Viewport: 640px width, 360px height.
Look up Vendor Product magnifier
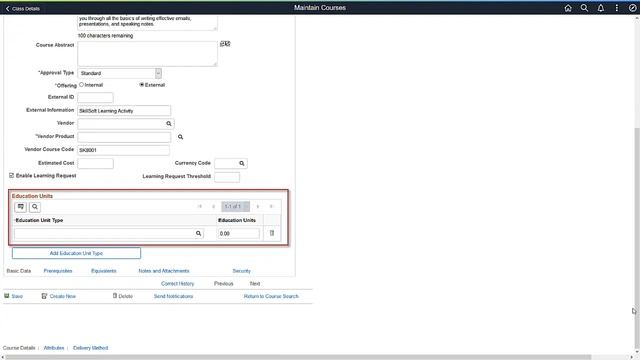pos(180,137)
